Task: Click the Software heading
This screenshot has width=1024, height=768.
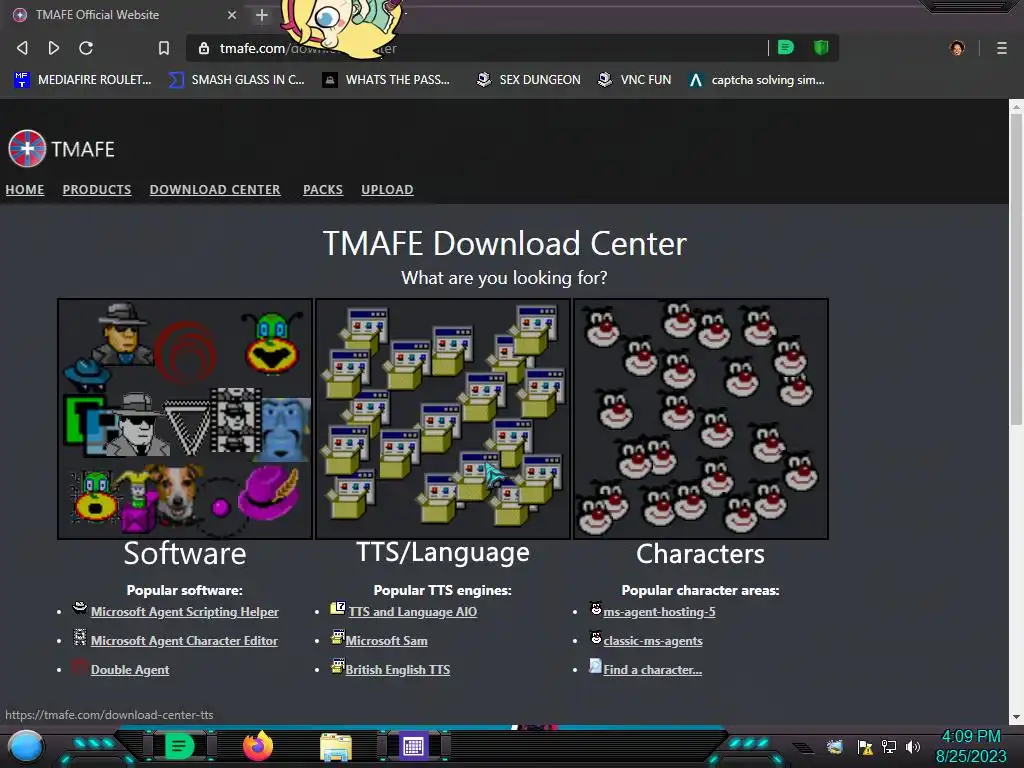Action: tap(185, 554)
